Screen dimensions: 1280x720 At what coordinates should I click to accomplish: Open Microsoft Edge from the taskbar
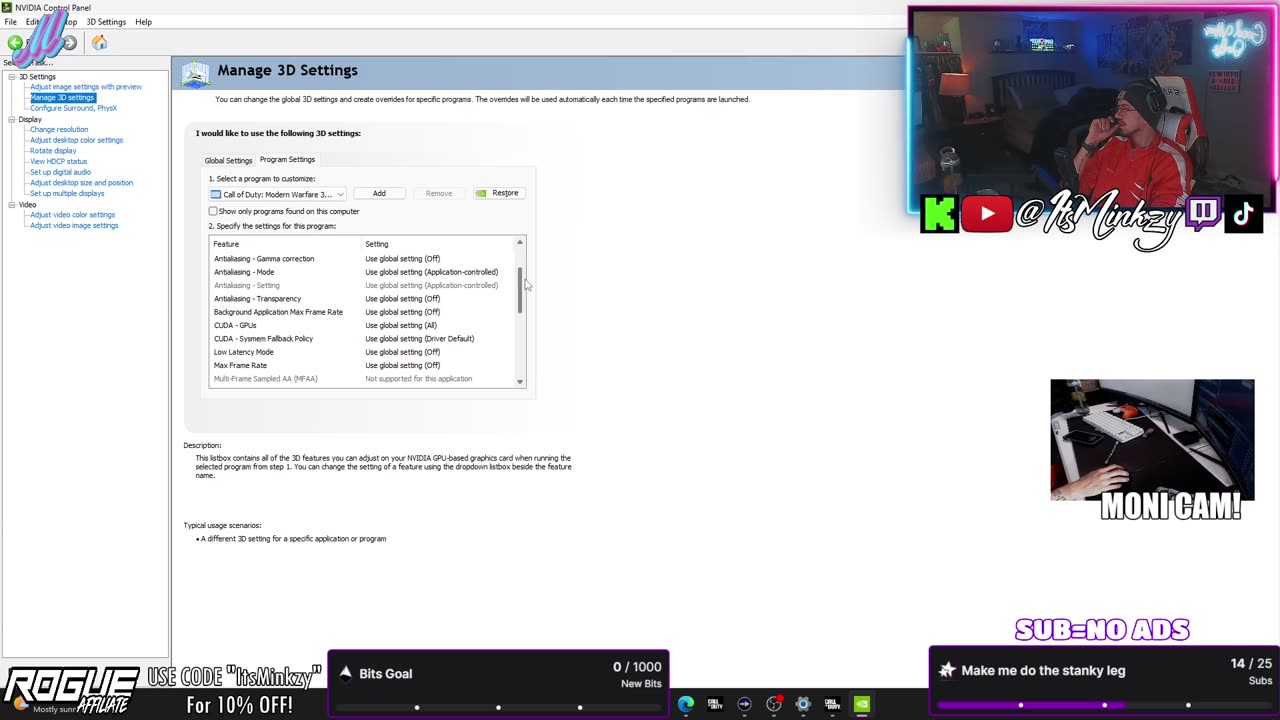[x=686, y=704]
